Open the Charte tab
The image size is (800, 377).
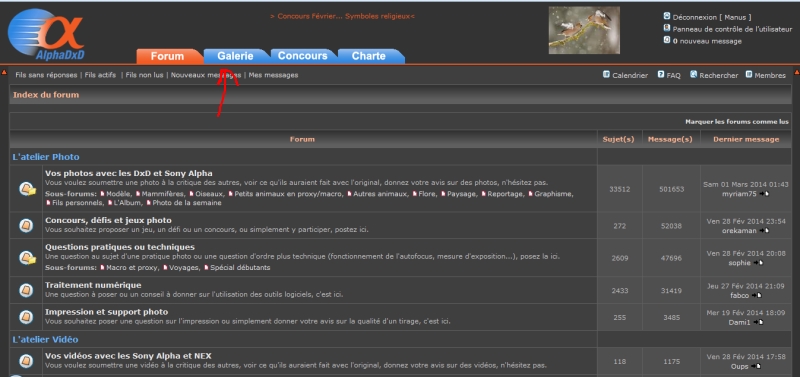tap(369, 56)
